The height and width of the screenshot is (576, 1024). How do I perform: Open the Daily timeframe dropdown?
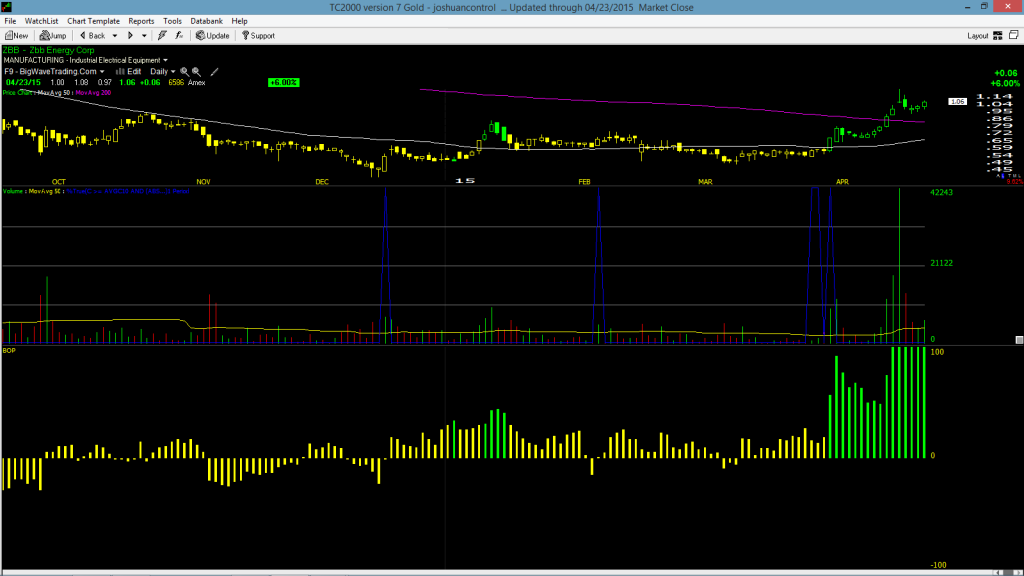point(163,72)
